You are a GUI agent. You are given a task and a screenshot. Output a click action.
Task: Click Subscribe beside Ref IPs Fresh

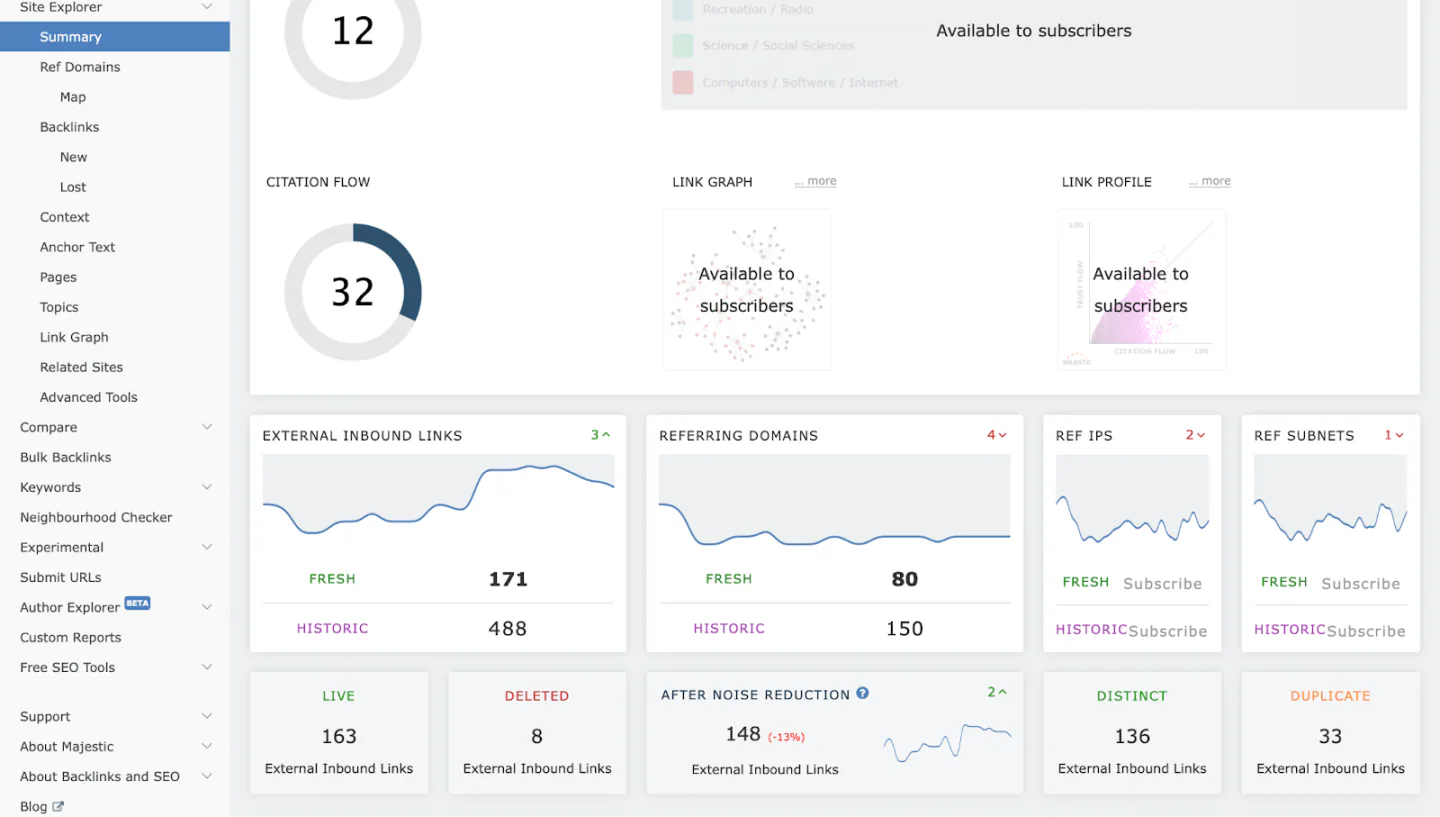click(1162, 584)
